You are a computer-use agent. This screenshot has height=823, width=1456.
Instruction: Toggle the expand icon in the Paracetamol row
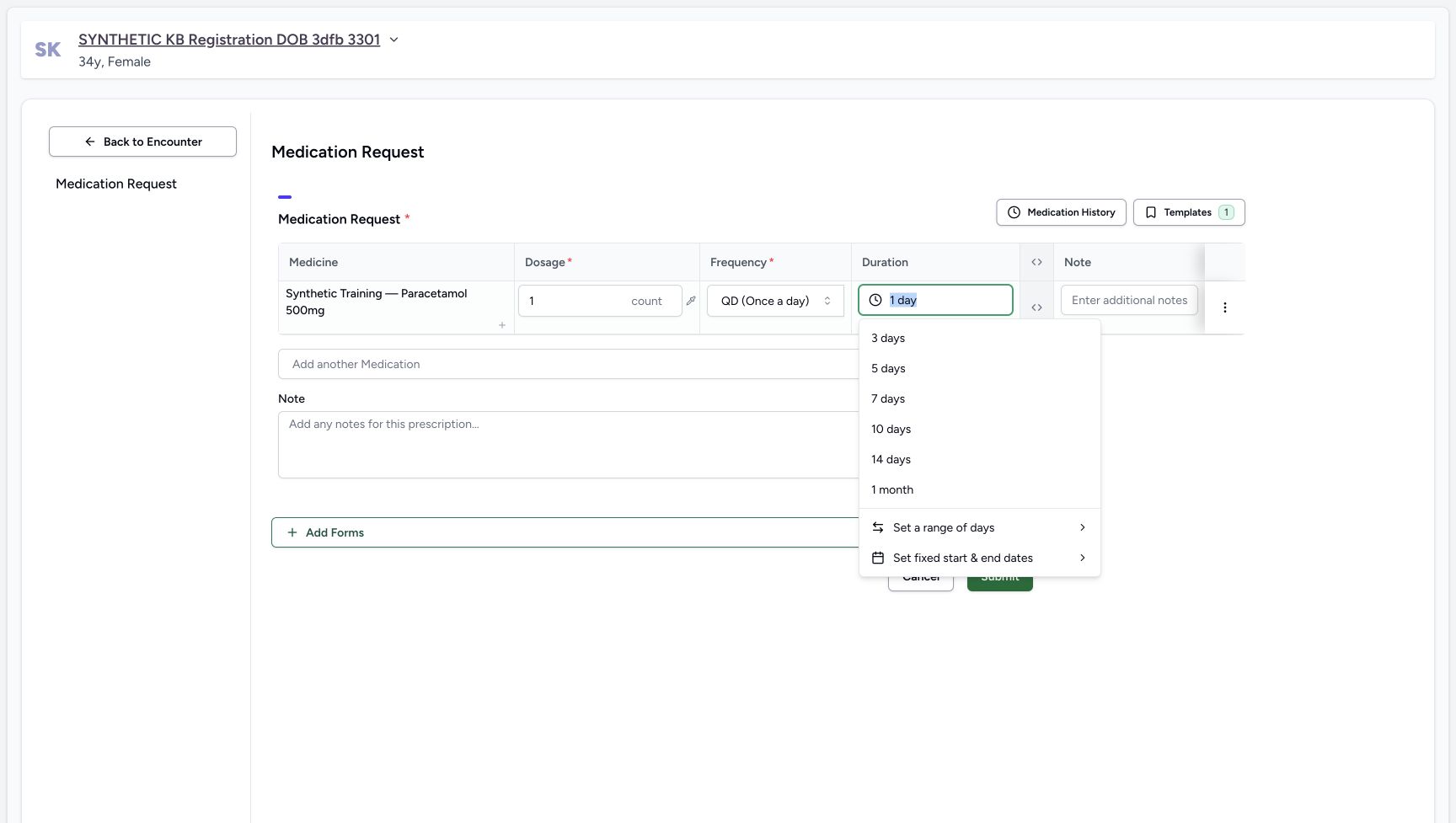(1036, 307)
